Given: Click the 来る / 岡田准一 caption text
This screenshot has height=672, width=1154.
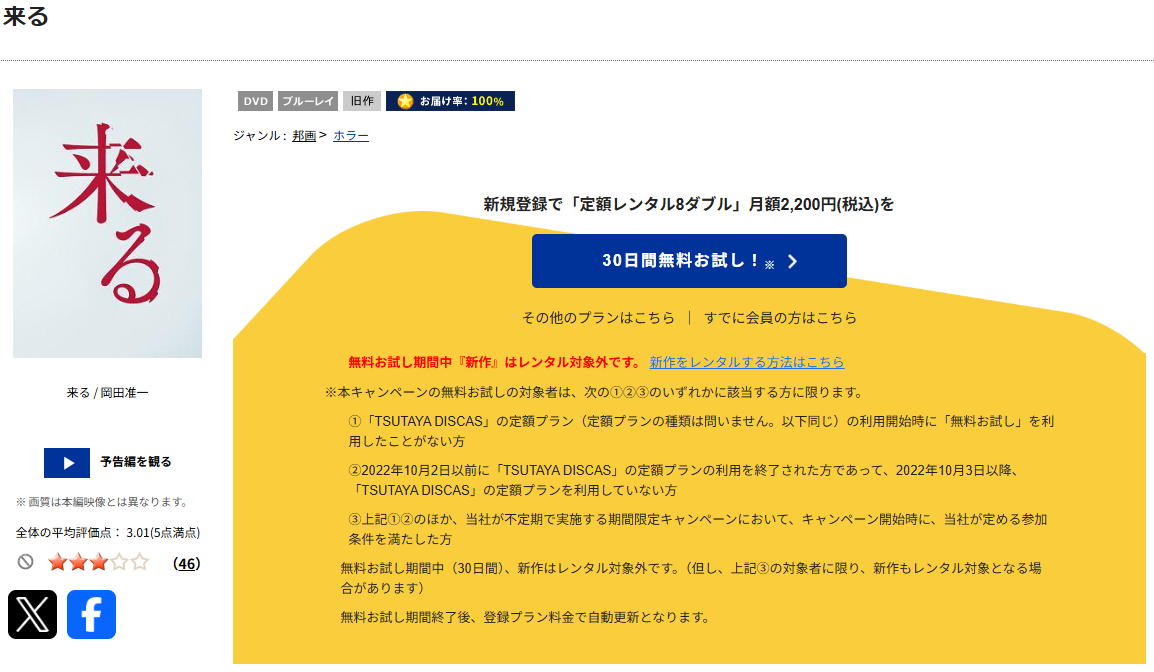Looking at the screenshot, I should (107, 393).
